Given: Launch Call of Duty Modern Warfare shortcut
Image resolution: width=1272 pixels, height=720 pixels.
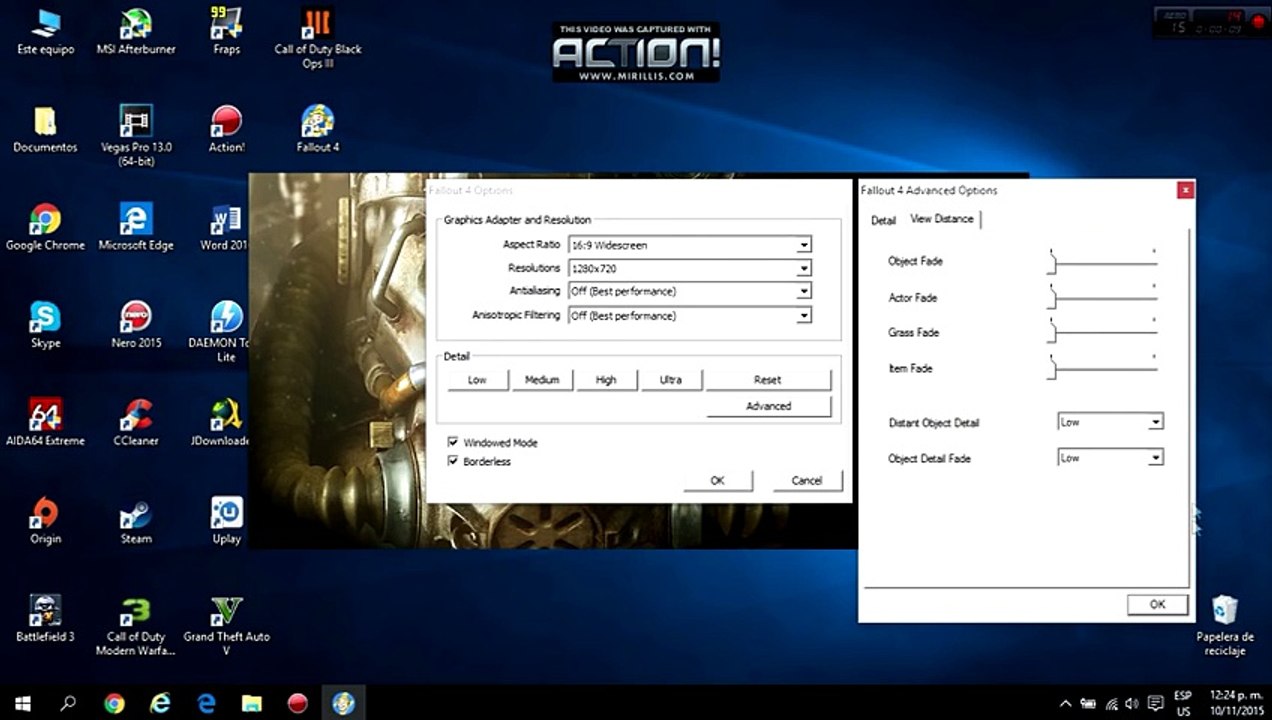Looking at the screenshot, I should pyautogui.click(x=136, y=626).
